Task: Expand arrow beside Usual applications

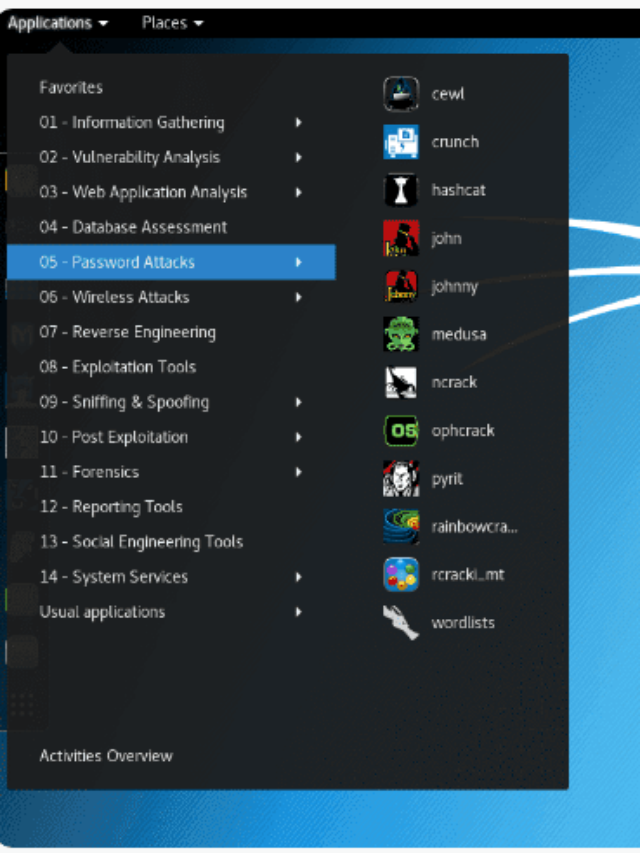Action: pyautogui.click(x=298, y=611)
